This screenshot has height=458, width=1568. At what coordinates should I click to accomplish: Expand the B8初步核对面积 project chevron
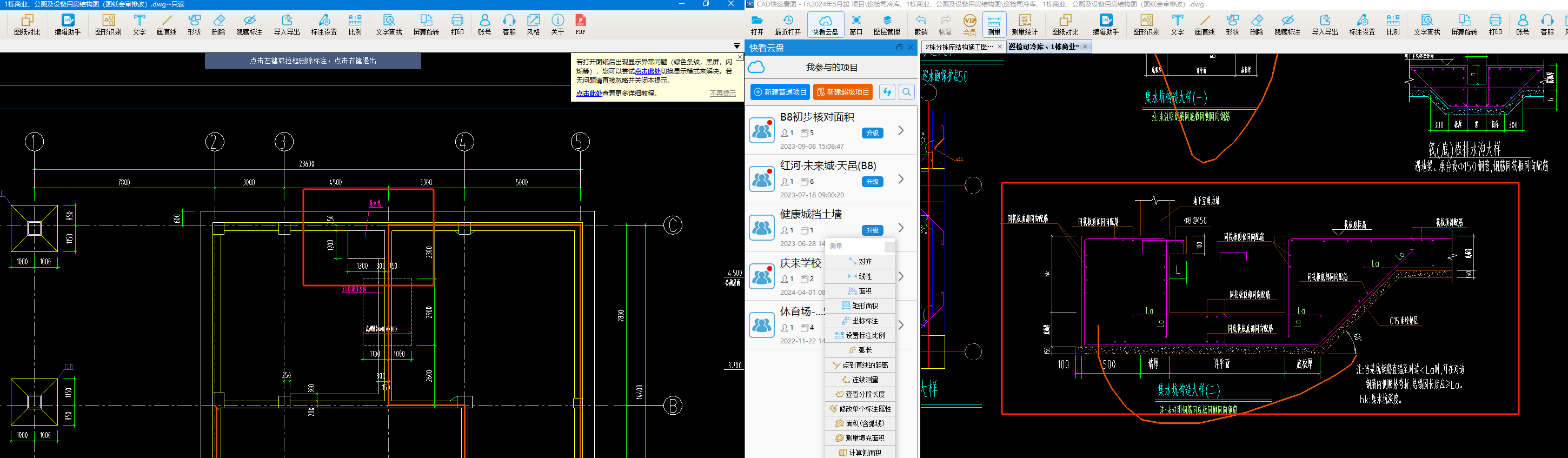[x=901, y=130]
